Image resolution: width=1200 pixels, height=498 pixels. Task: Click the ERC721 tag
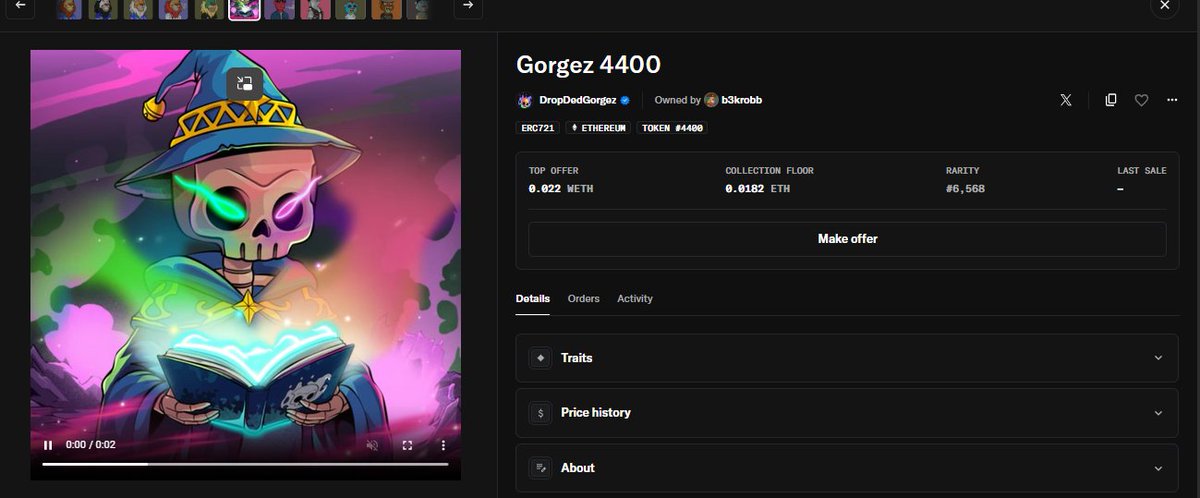[538, 128]
